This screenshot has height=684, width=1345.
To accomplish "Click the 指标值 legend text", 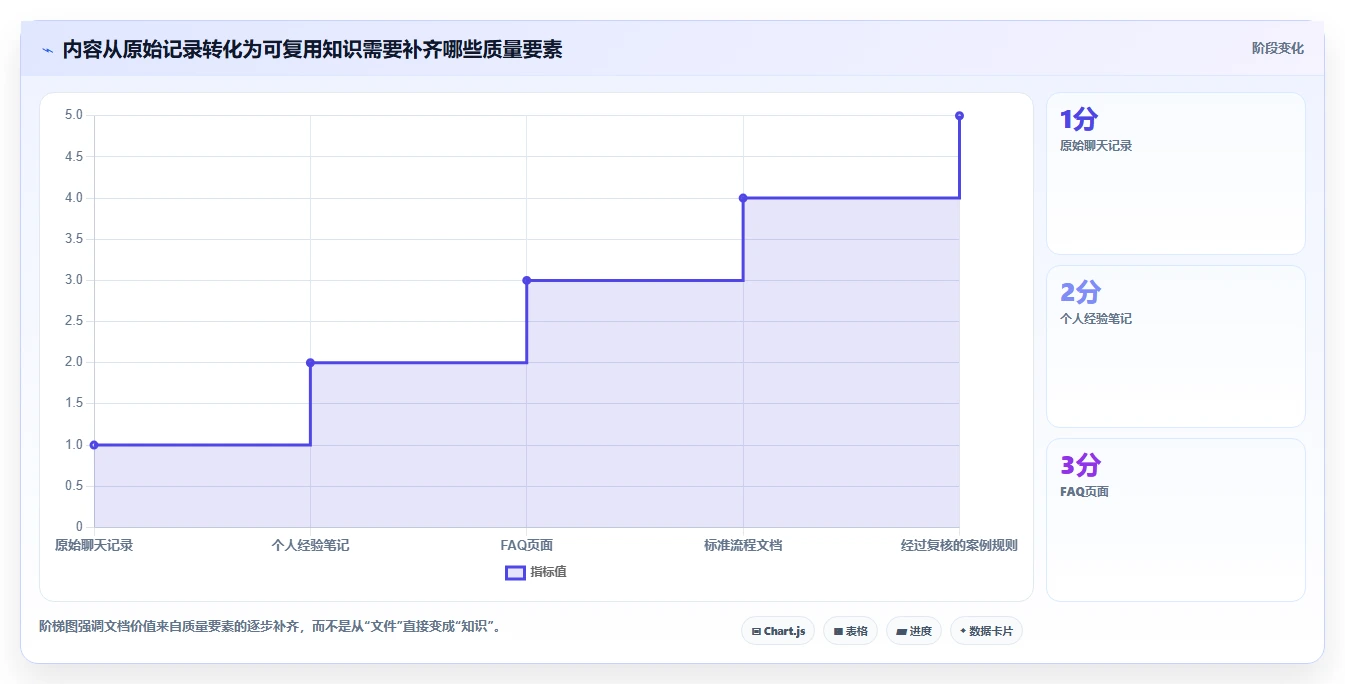I will point(548,572).
